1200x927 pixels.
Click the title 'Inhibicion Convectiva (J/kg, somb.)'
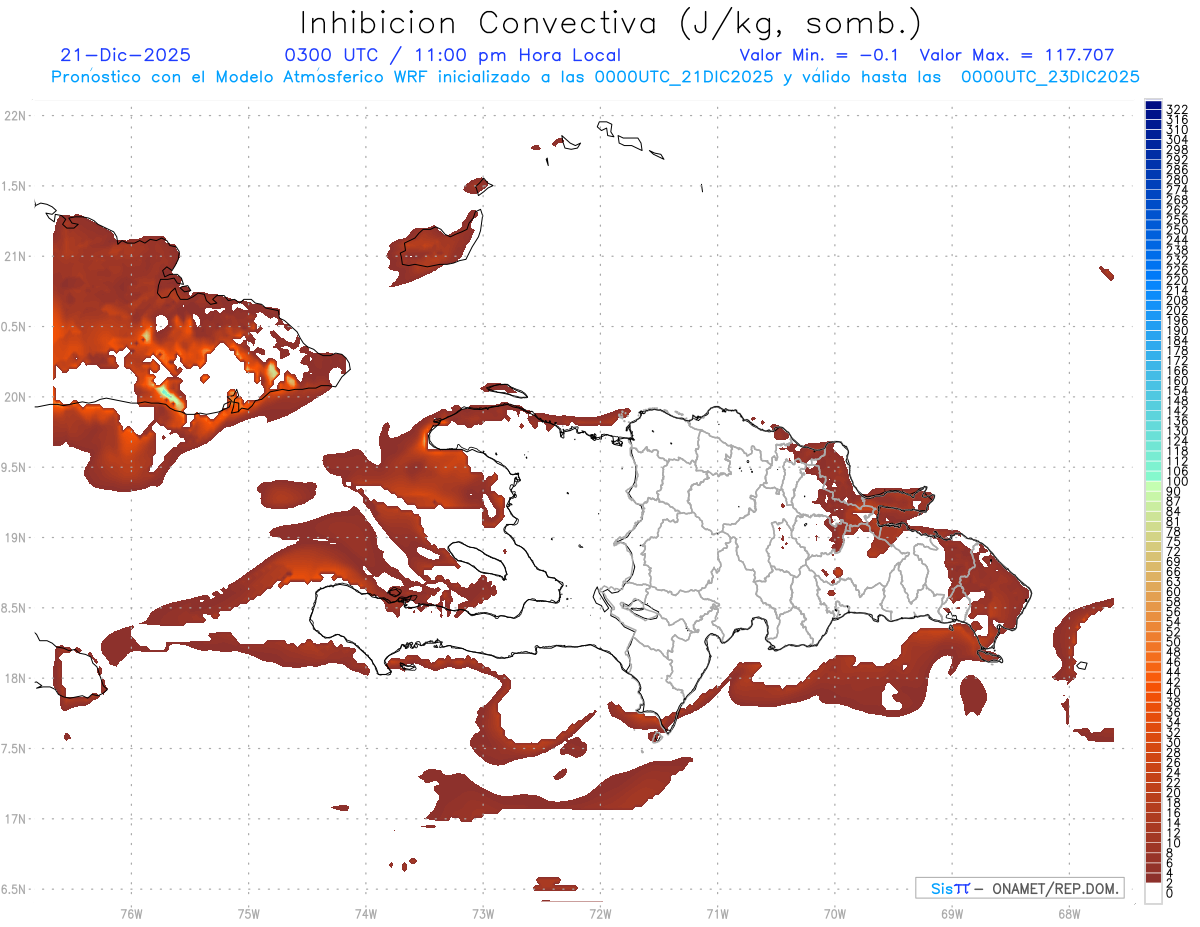[x=609, y=23]
